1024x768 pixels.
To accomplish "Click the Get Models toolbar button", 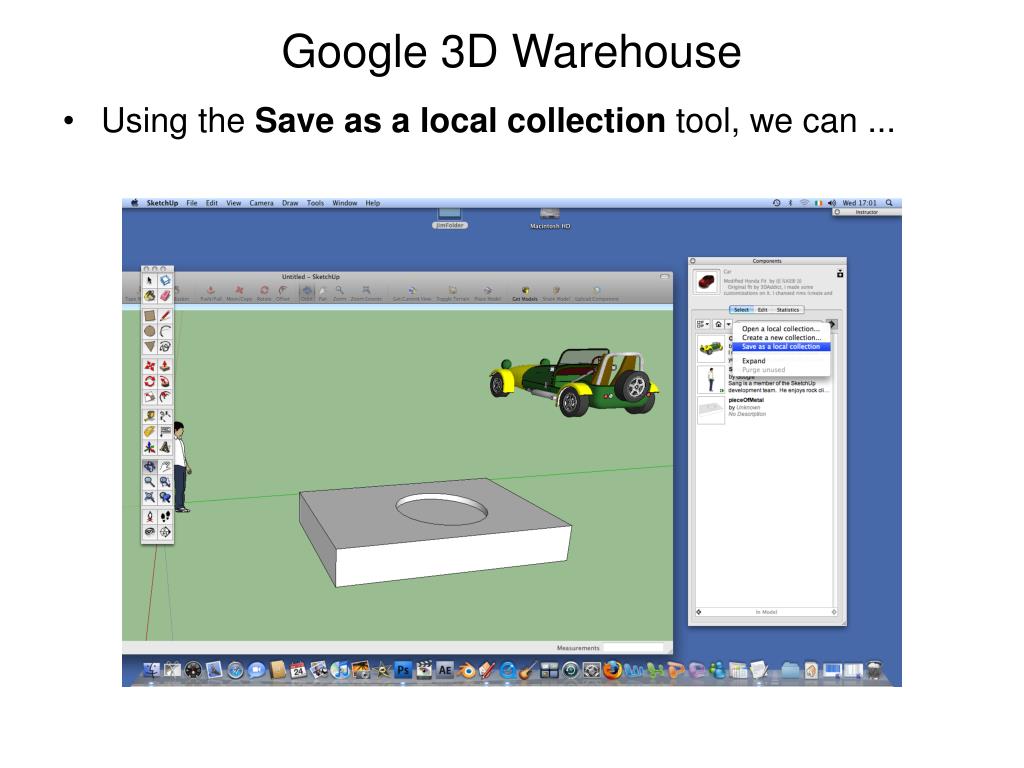I will tap(525, 293).
